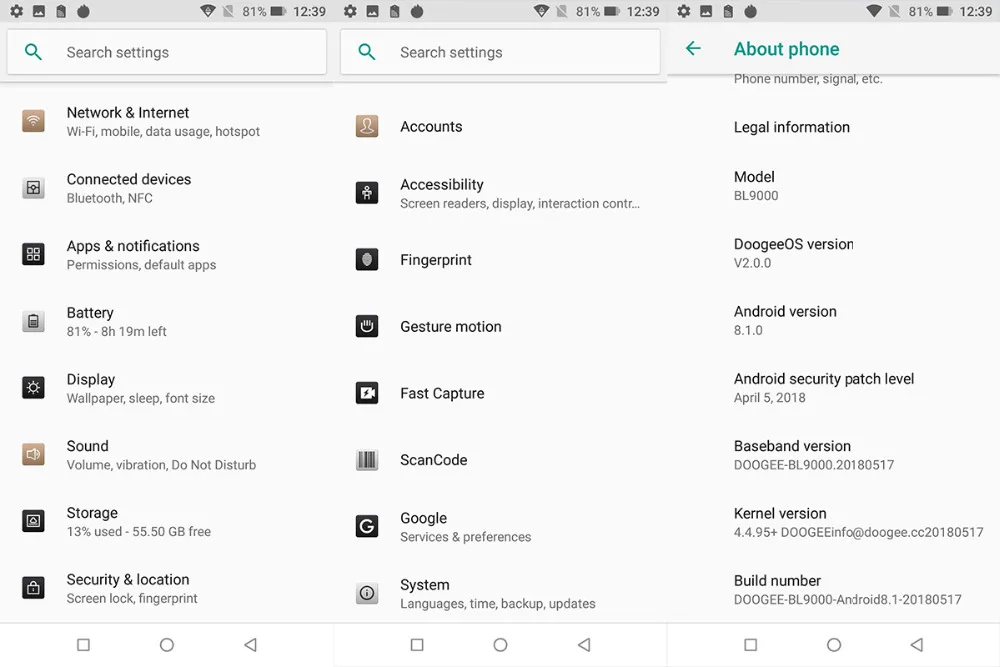The width and height of the screenshot is (1000, 667).
Task: Open Battery label showing 81%
Action: coord(116,321)
